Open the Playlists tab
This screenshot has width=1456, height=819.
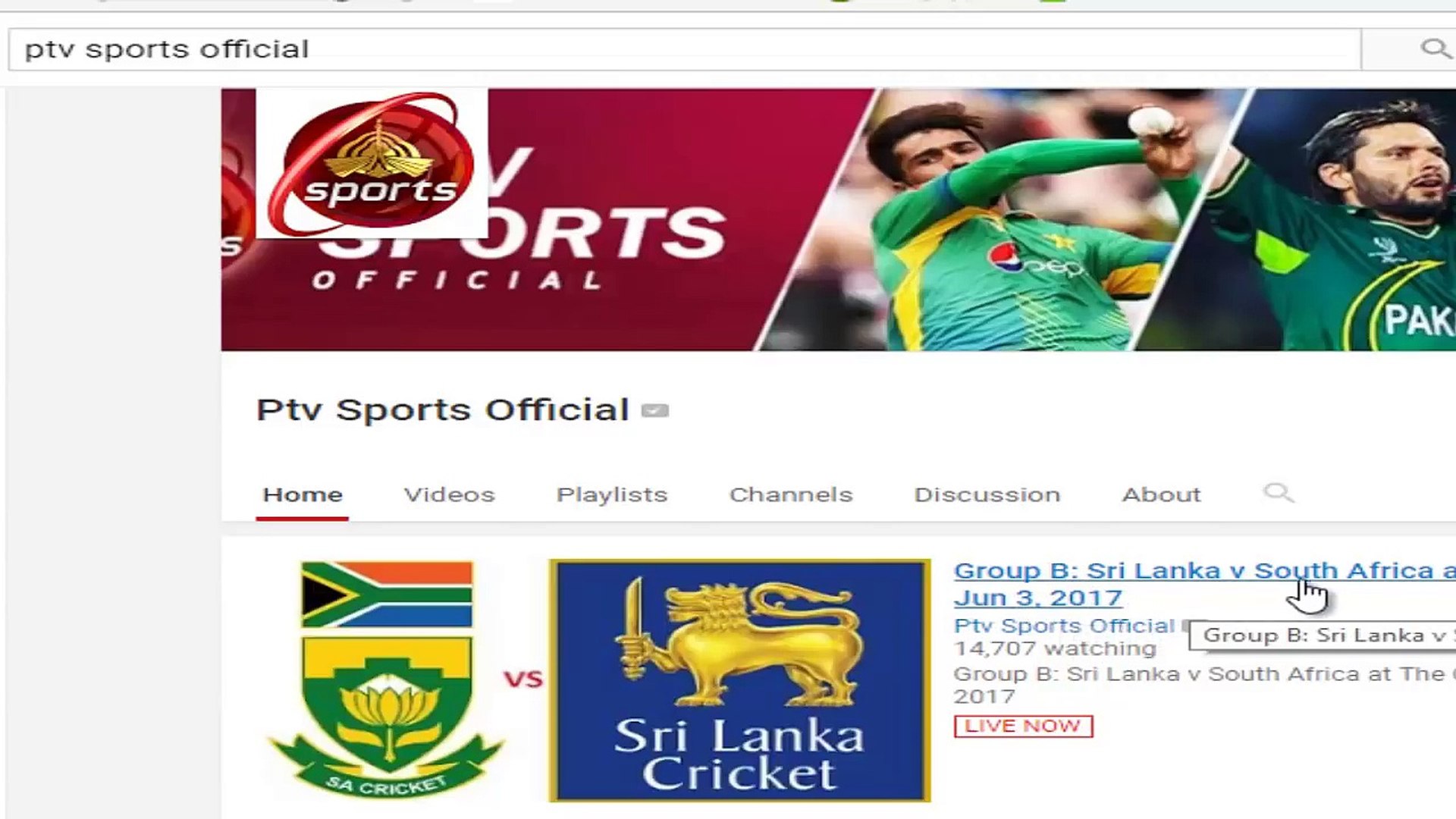pyautogui.click(x=611, y=494)
